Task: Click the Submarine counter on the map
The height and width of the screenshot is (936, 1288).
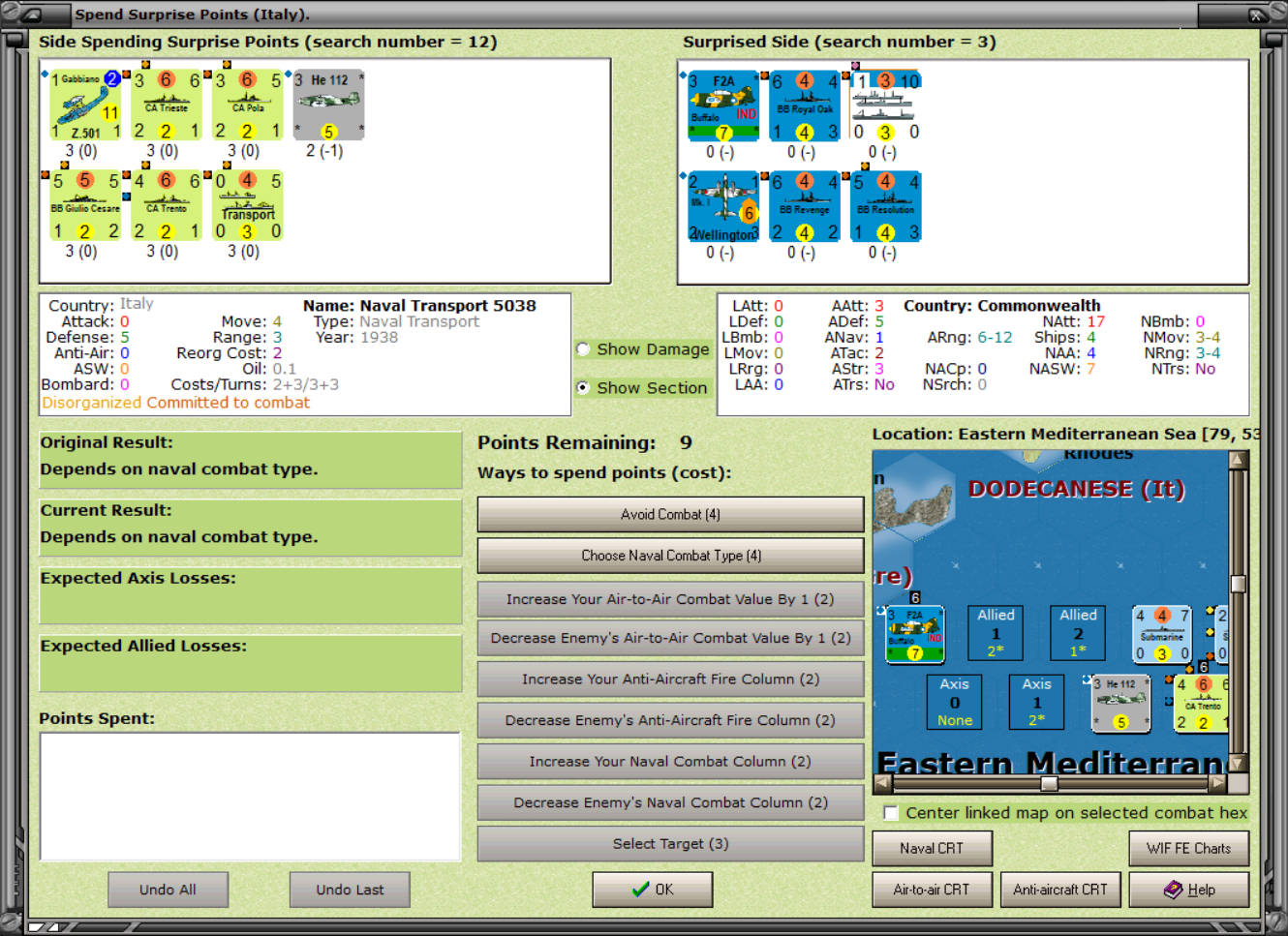Action: pos(1161,634)
